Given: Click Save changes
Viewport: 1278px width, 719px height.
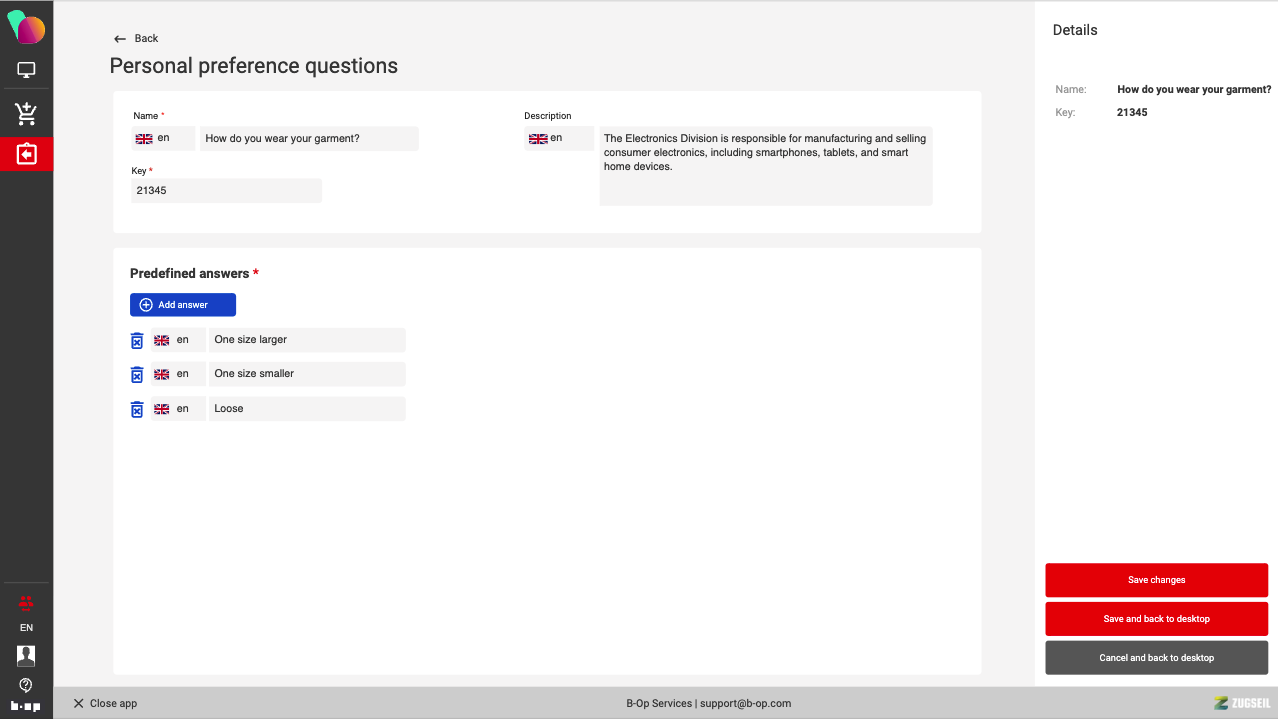Looking at the screenshot, I should [1156, 580].
